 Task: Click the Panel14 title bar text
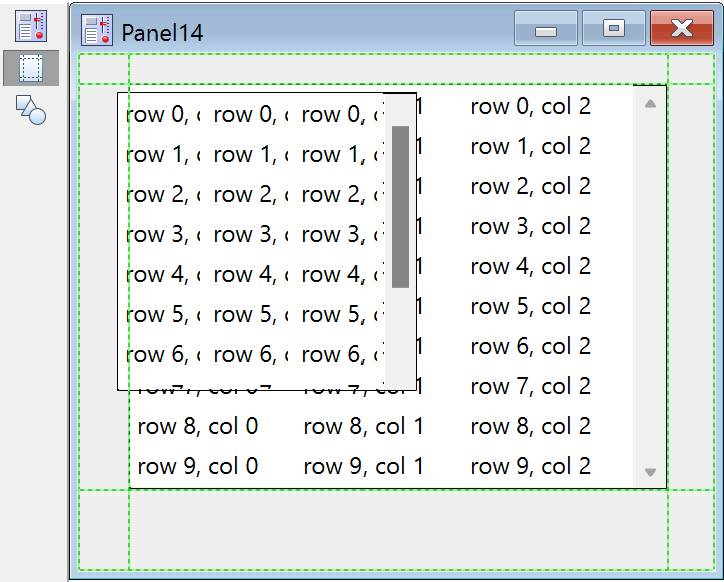pyautogui.click(x=162, y=33)
